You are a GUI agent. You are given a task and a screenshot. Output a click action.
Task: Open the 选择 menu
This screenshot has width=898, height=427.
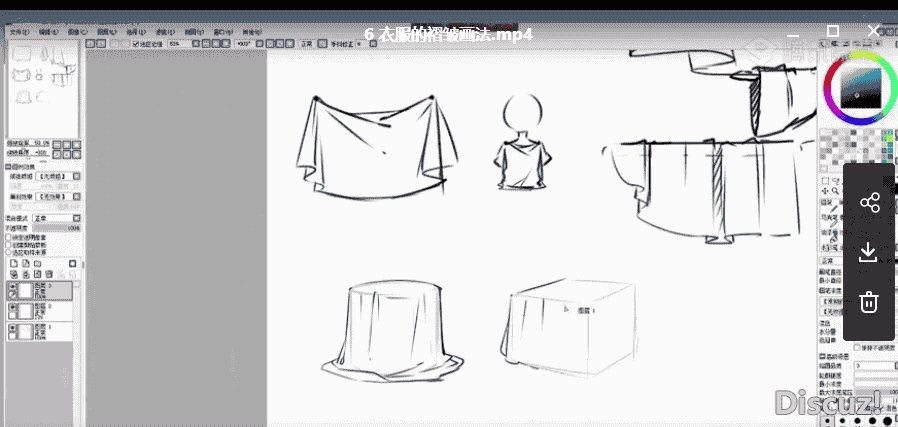136,32
